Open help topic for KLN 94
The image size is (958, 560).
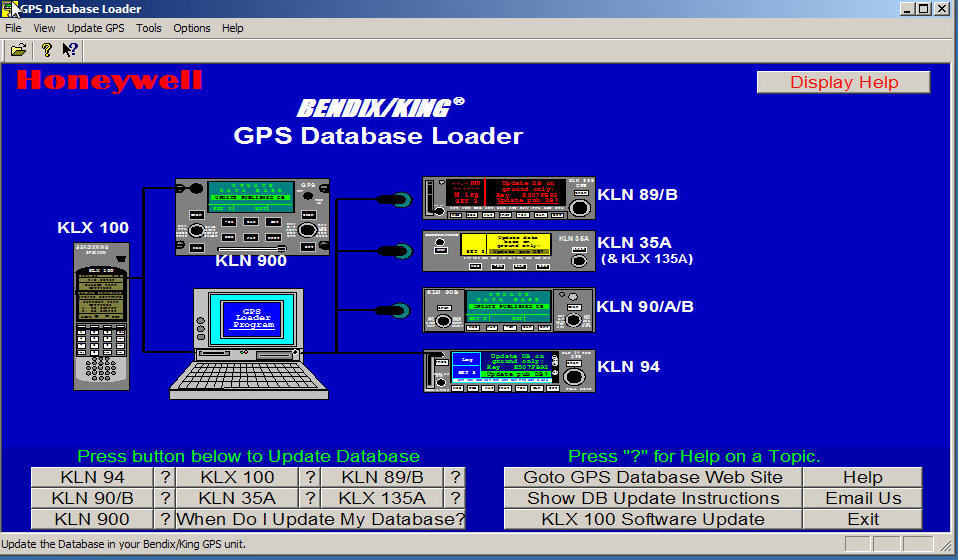[x=164, y=477]
